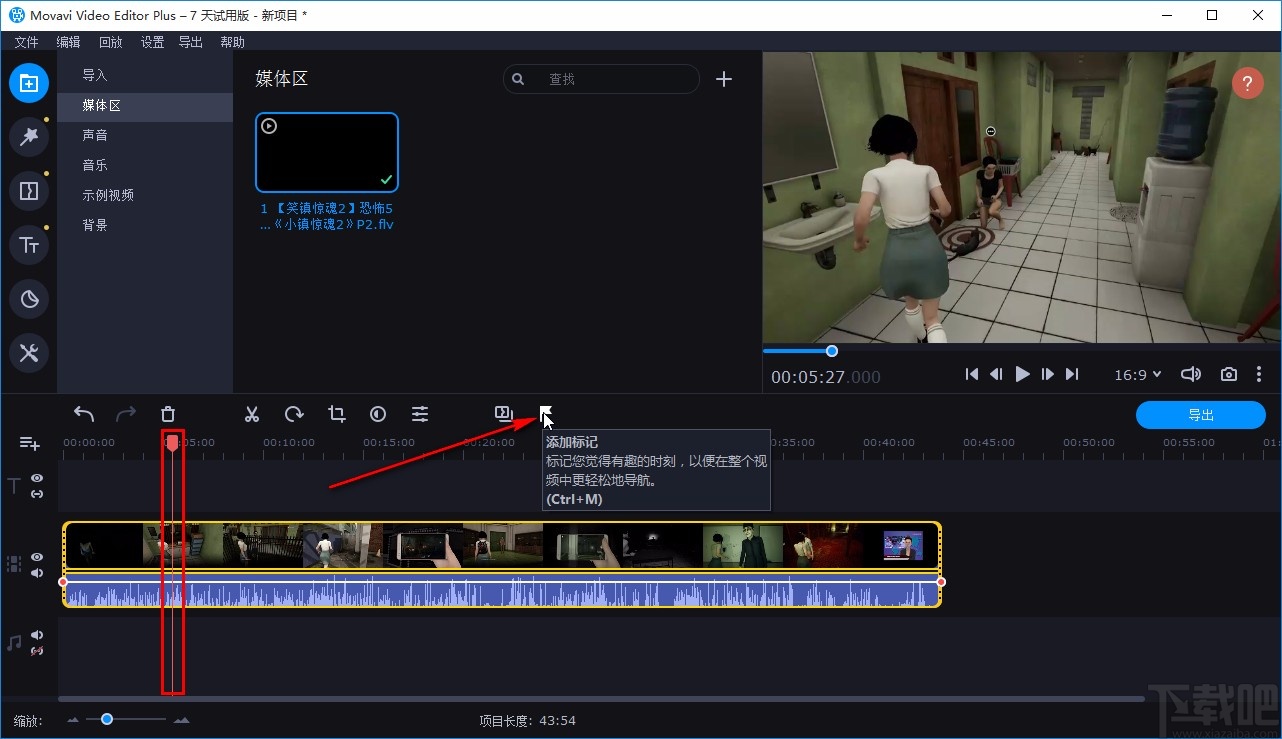Viewport: 1282px width, 739px height.
Task: Step forward one frame
Action: tap(1048, 374)
